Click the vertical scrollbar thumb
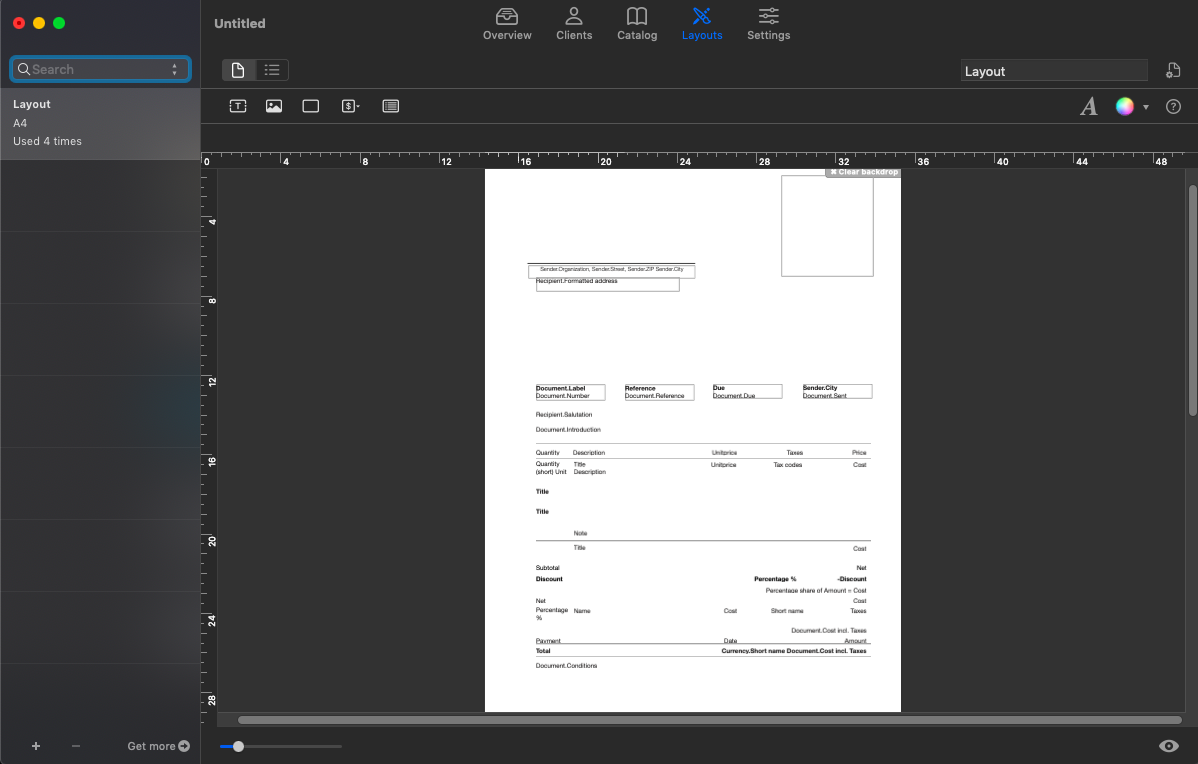The image size is (1198, 764). [x=1192, y=301]
